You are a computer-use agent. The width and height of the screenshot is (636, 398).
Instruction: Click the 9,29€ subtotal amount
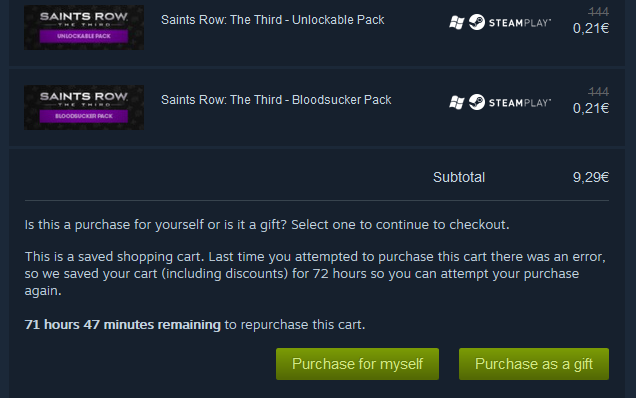tap(591, 177)
